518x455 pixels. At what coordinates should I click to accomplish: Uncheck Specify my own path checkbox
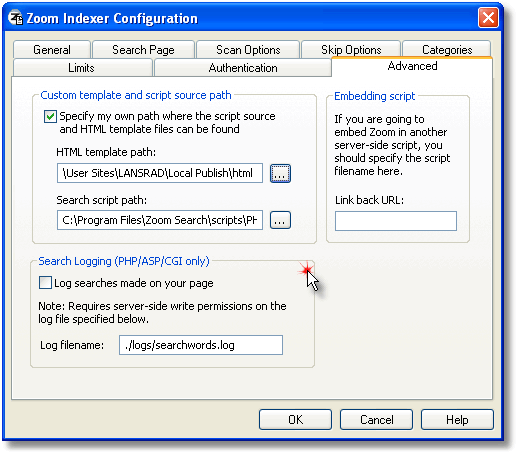pos(50,117)
